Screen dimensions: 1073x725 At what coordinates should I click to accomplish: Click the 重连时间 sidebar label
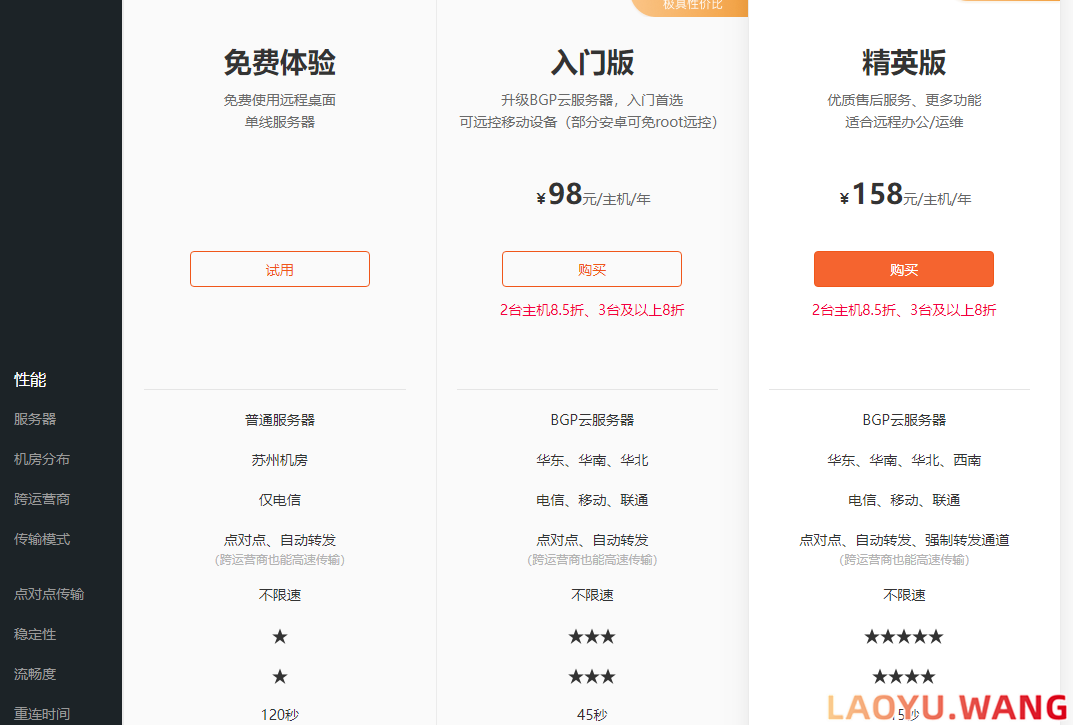tap(42, 714)
